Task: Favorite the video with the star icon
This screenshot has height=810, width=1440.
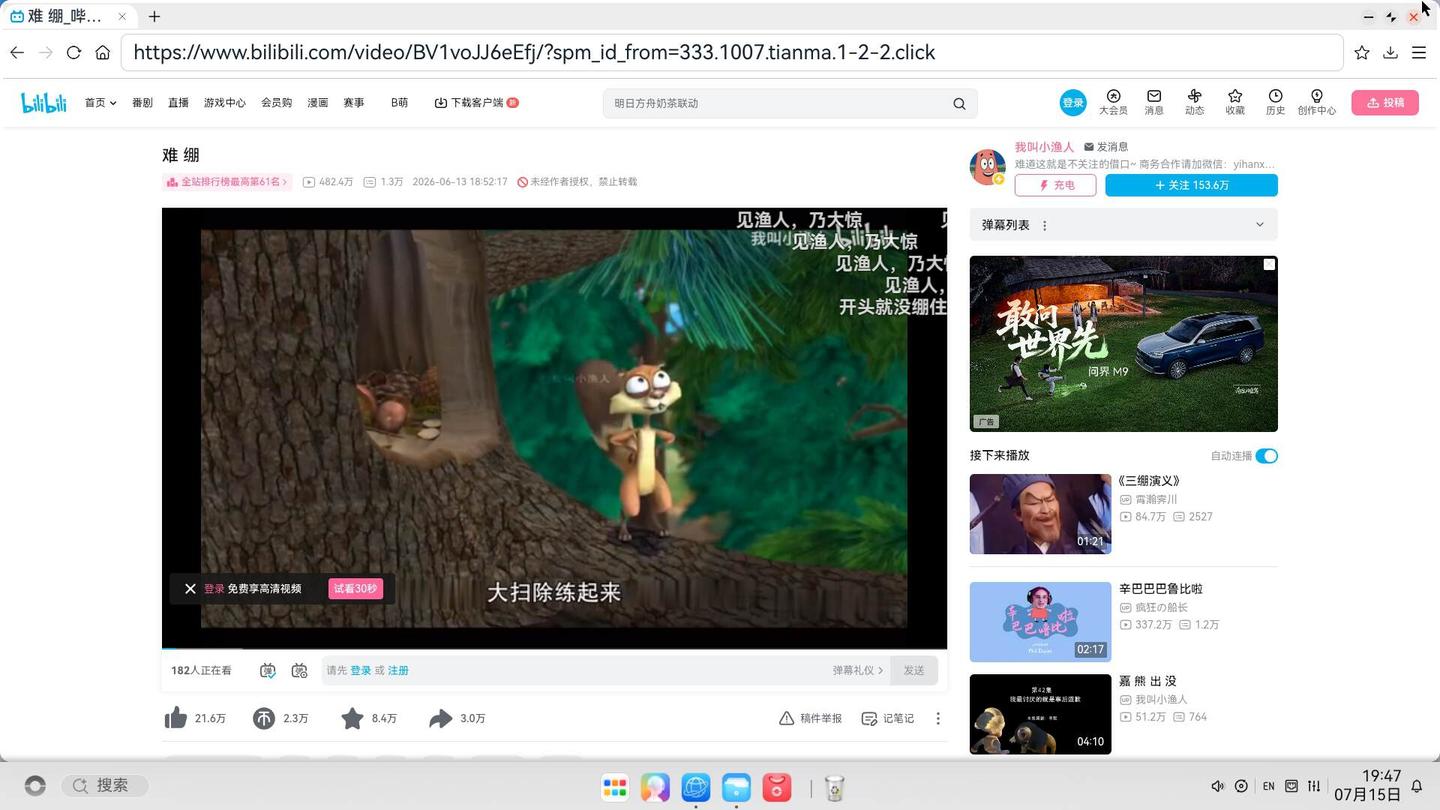Action: [x=352, y=718]
